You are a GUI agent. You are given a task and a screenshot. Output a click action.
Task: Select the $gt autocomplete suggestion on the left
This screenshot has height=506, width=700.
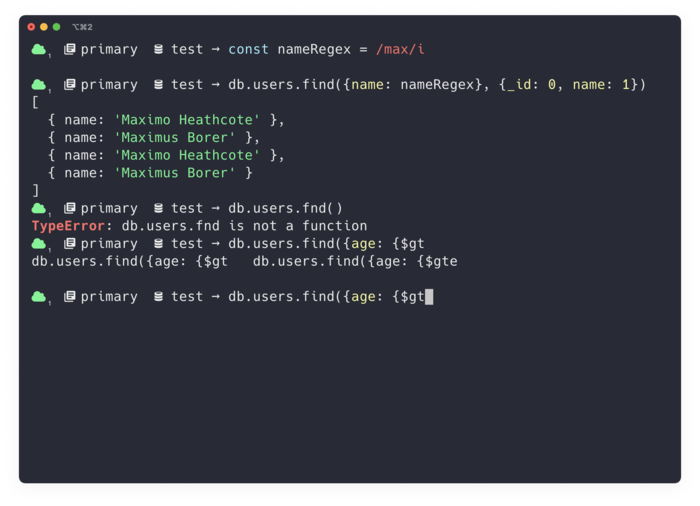130,262
